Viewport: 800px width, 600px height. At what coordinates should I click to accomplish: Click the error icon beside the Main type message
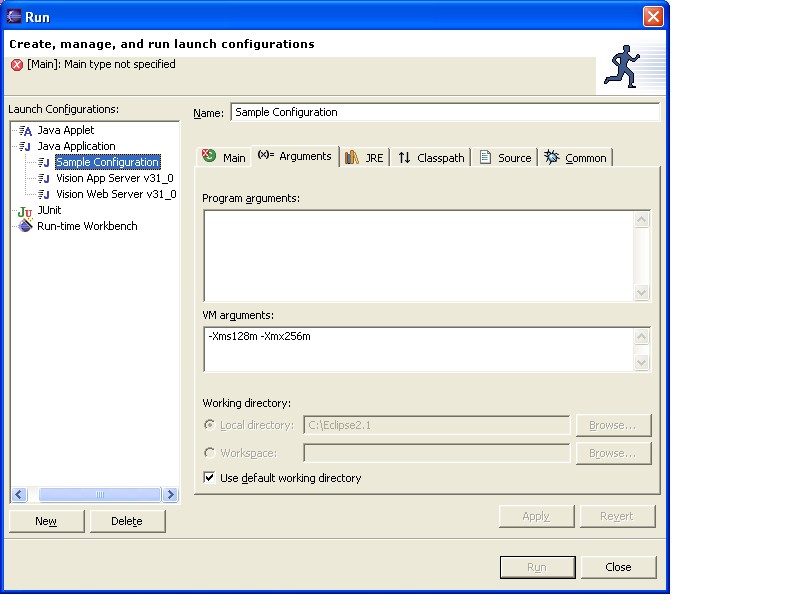click(17, 65)
